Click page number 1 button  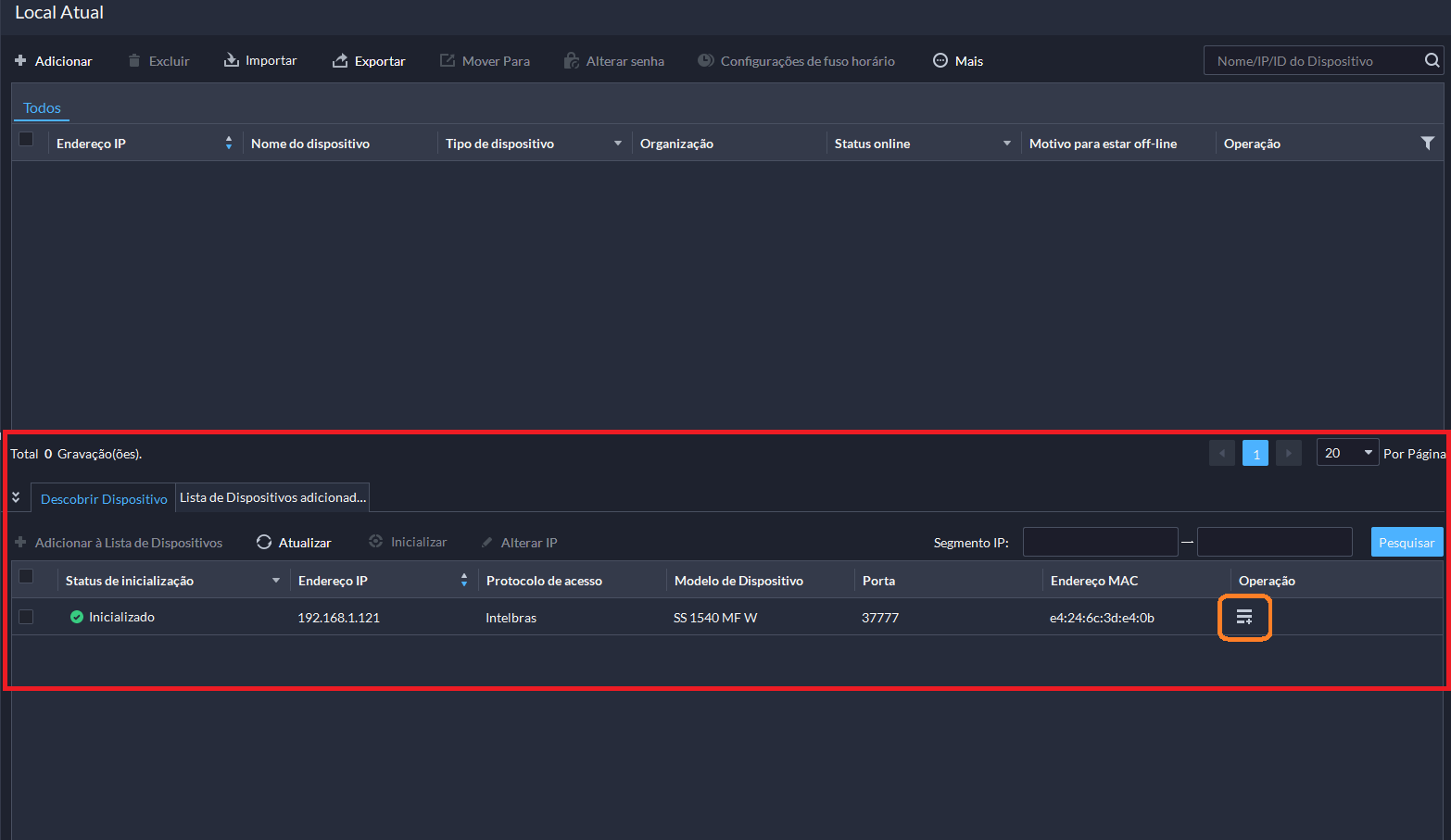pos(1255,453)
